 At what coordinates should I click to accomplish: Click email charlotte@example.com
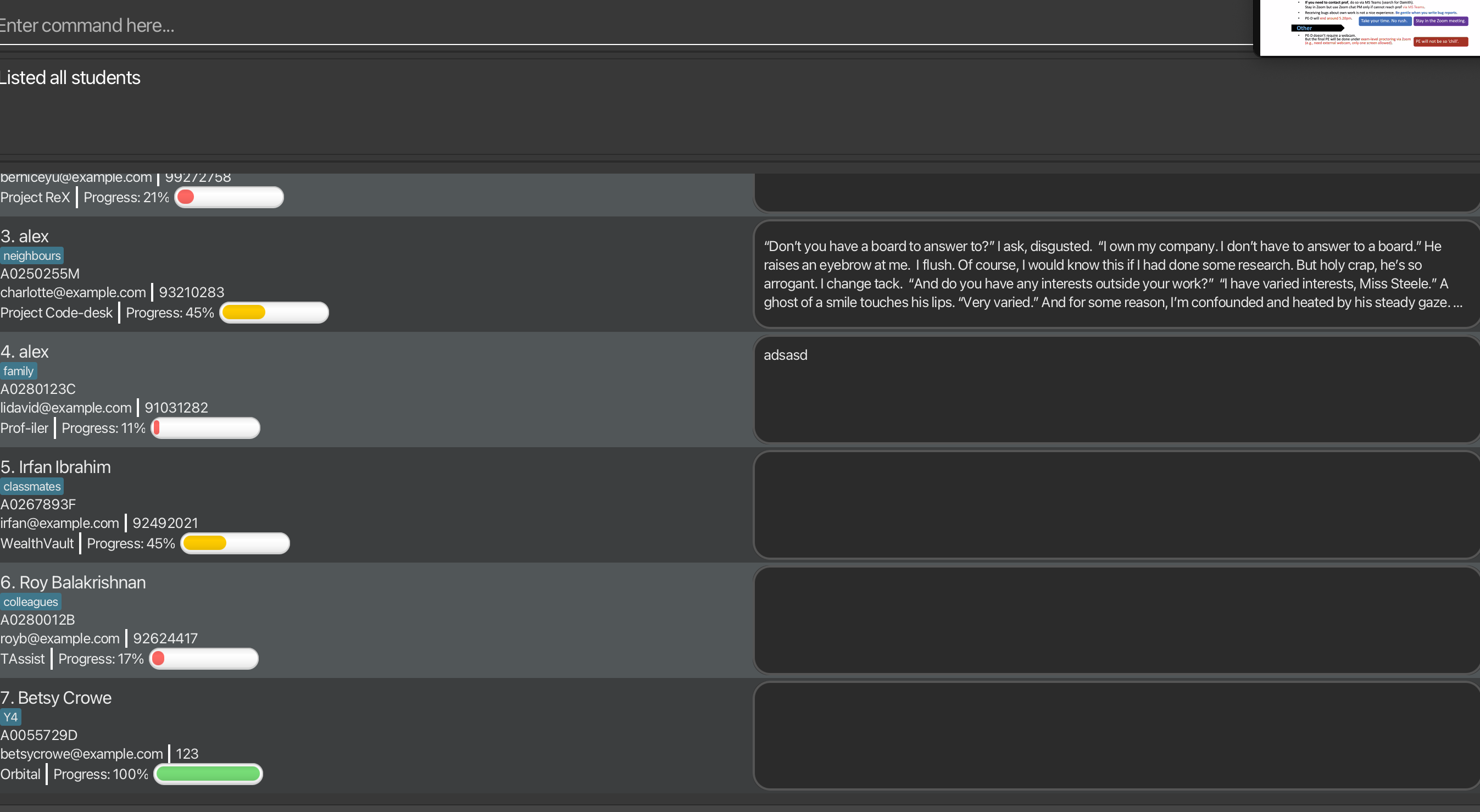[73, 292]
